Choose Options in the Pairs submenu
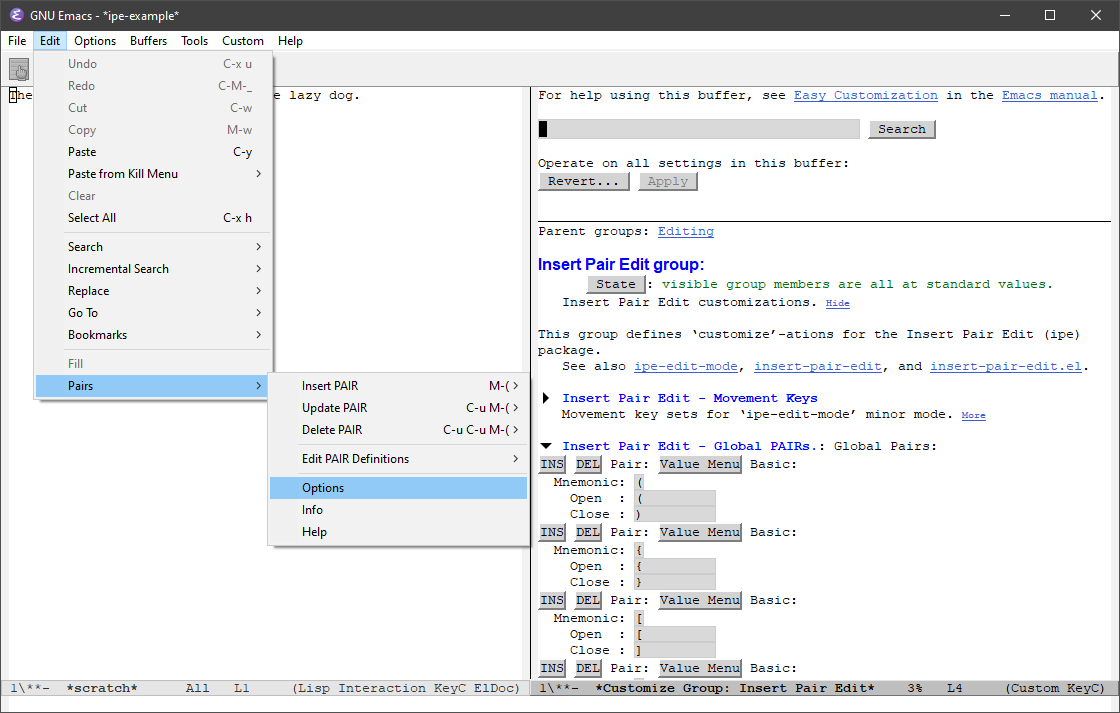1120x713 pixels. (399, 488)
